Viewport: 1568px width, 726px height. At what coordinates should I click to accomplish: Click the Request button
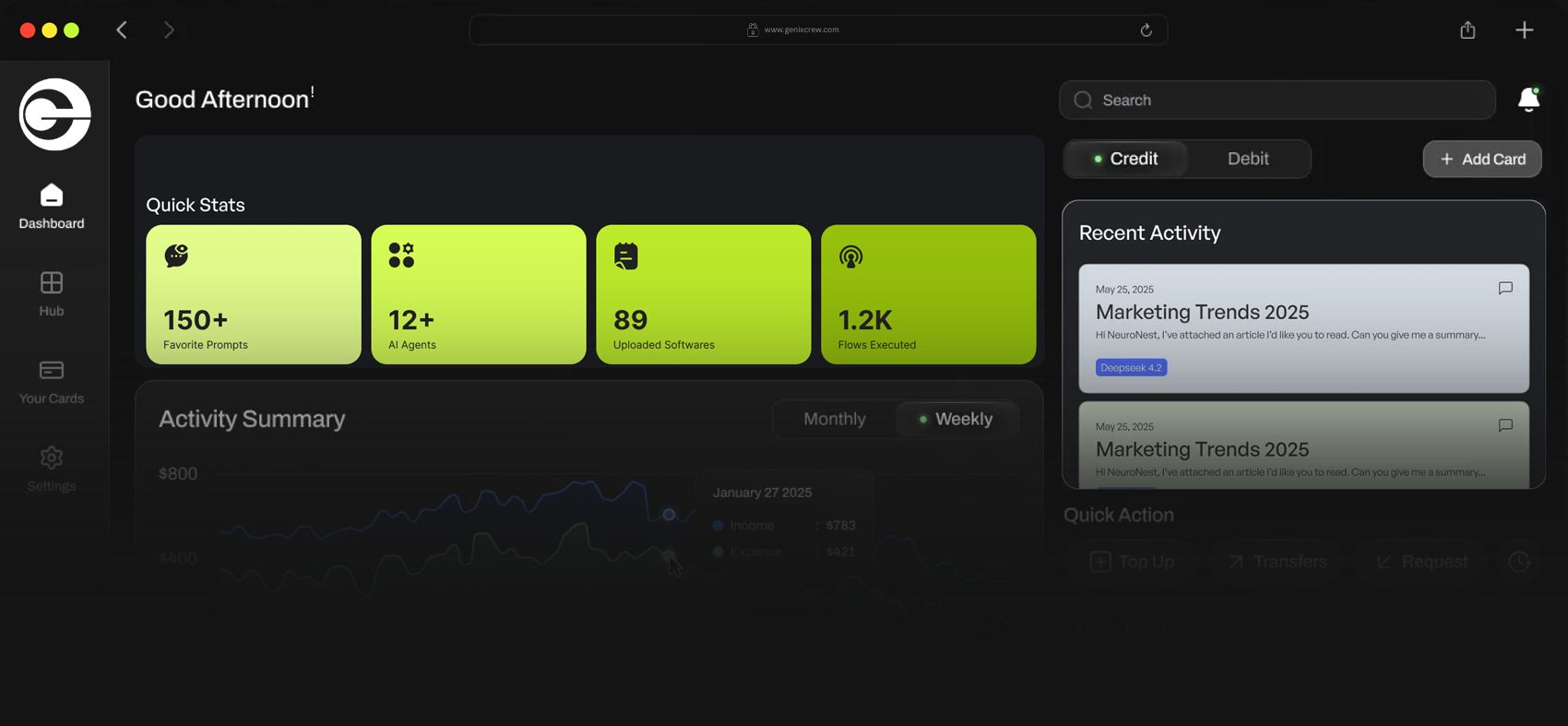[x=1421, y=562]
